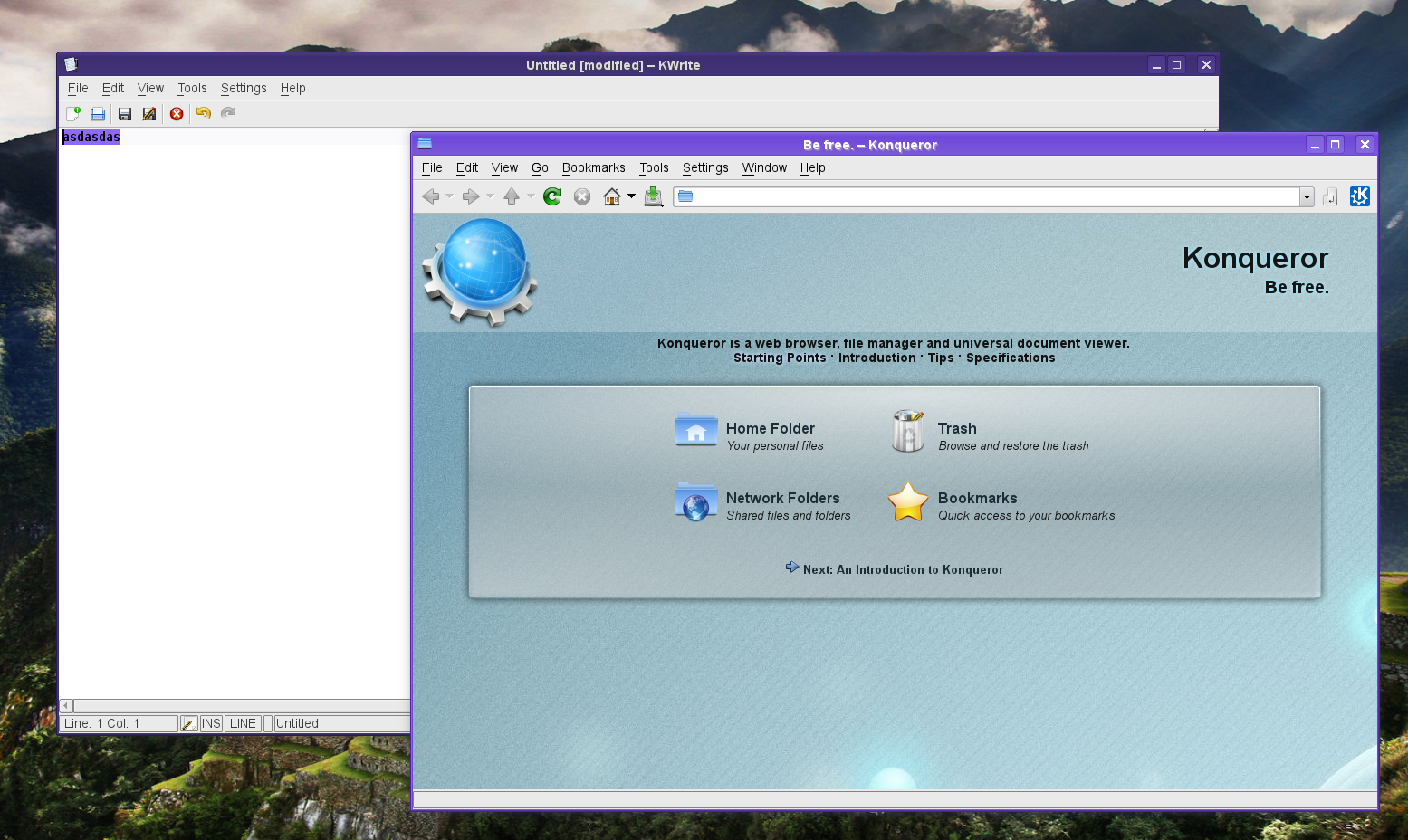Image resolution: width=1408 pixels, height=840 pixels.
Task: Click the Konqueror title bar window icon
Action: pos(425,144)
